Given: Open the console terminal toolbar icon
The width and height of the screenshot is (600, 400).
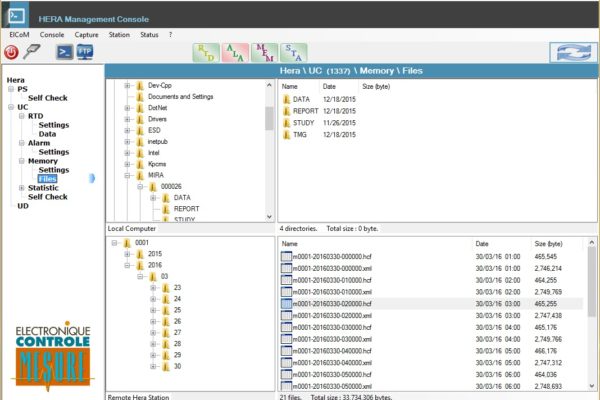Looking at the screenshot, I should click(x=65, y=52).
